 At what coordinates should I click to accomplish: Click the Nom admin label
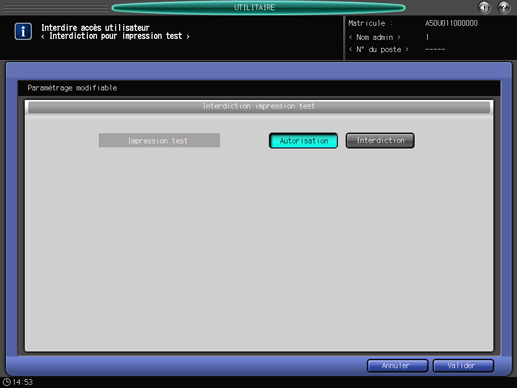[375, 37]
